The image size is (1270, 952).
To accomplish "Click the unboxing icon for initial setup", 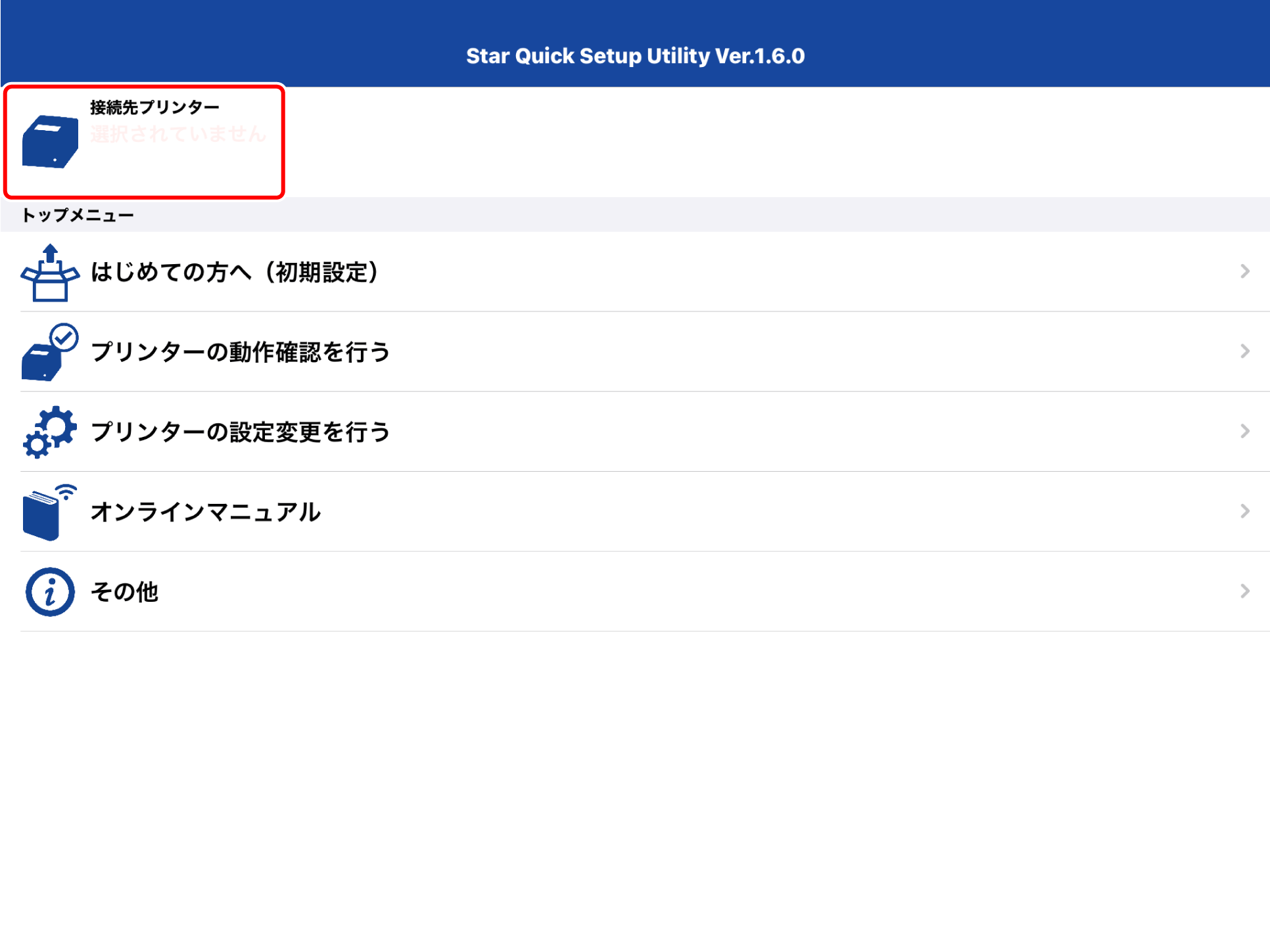I will [50, 273].
